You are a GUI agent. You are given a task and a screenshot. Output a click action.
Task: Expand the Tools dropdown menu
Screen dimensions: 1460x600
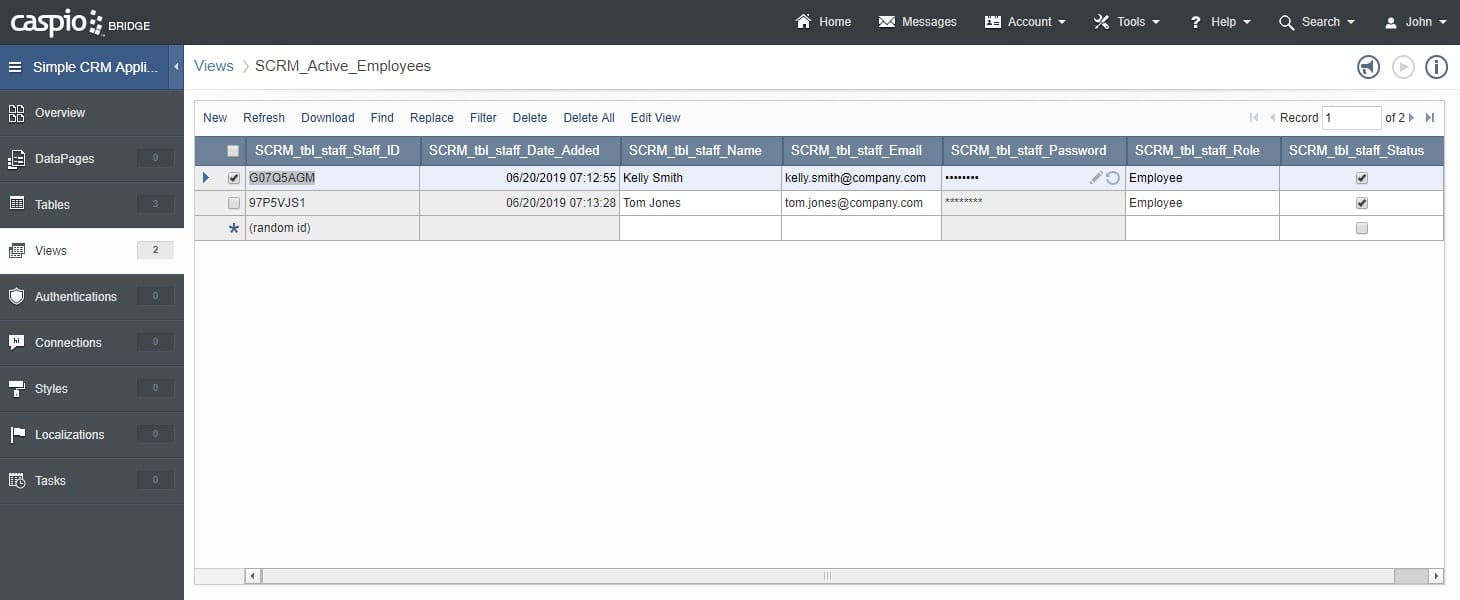pyautogui.click(x=1127, y=22)
